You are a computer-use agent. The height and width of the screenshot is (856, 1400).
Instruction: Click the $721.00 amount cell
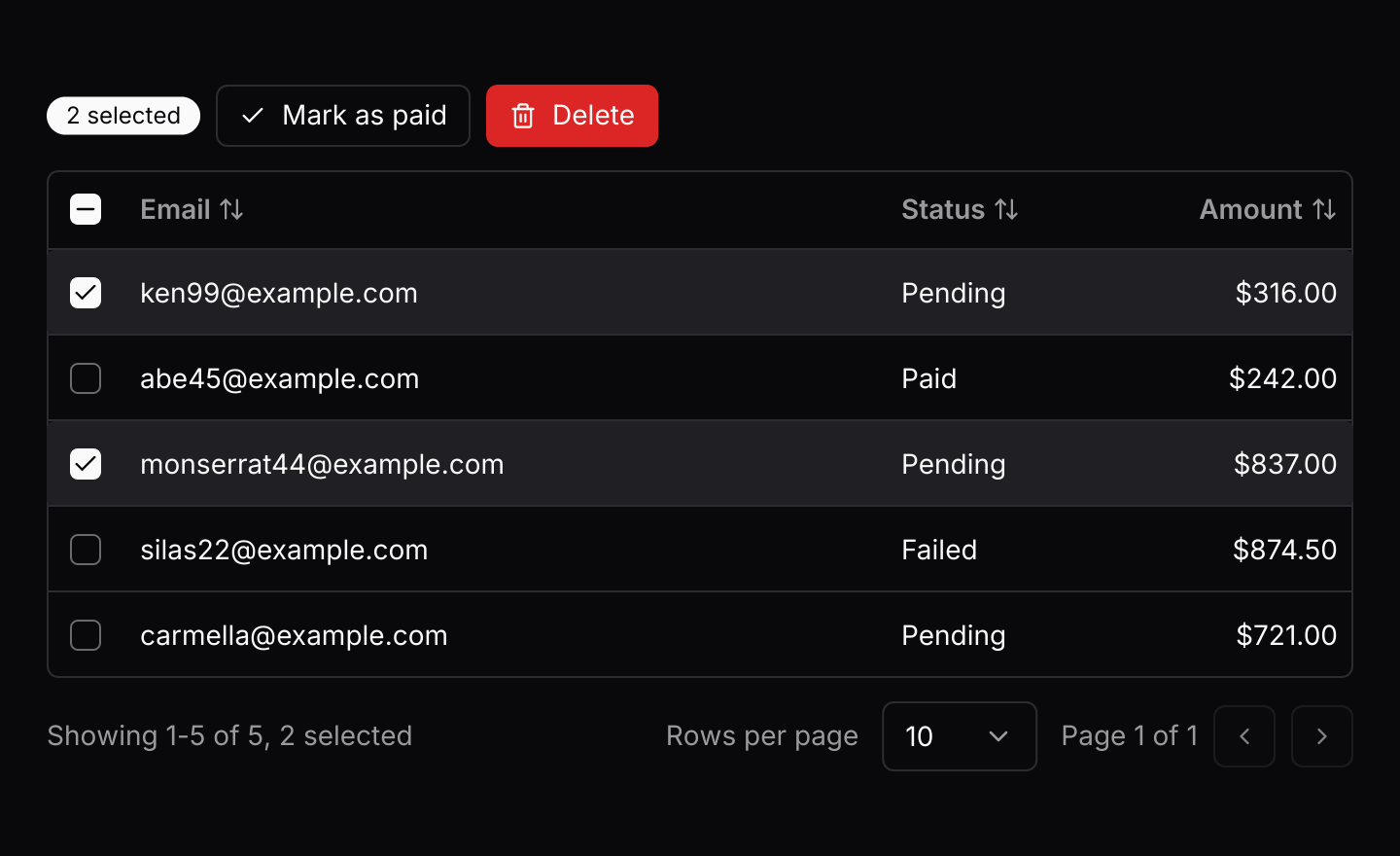click(x=1286, y=635)
